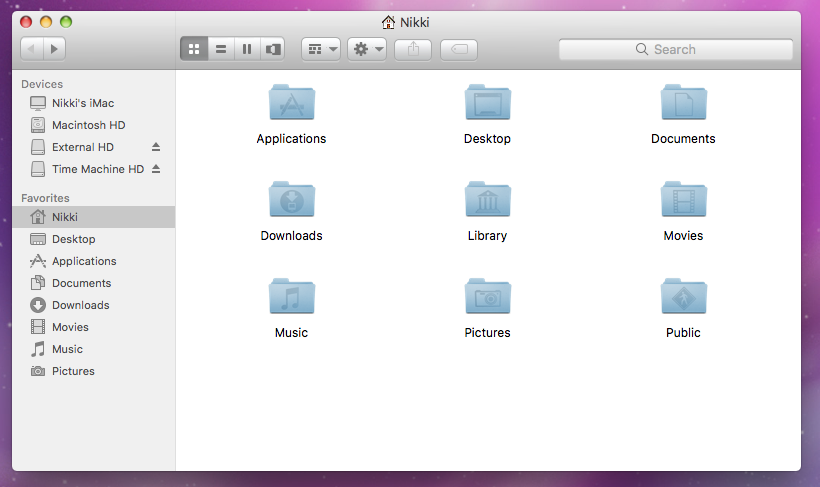Select the Library folder icon
This screenshot has width=820, height=487.
pos(487,199)
